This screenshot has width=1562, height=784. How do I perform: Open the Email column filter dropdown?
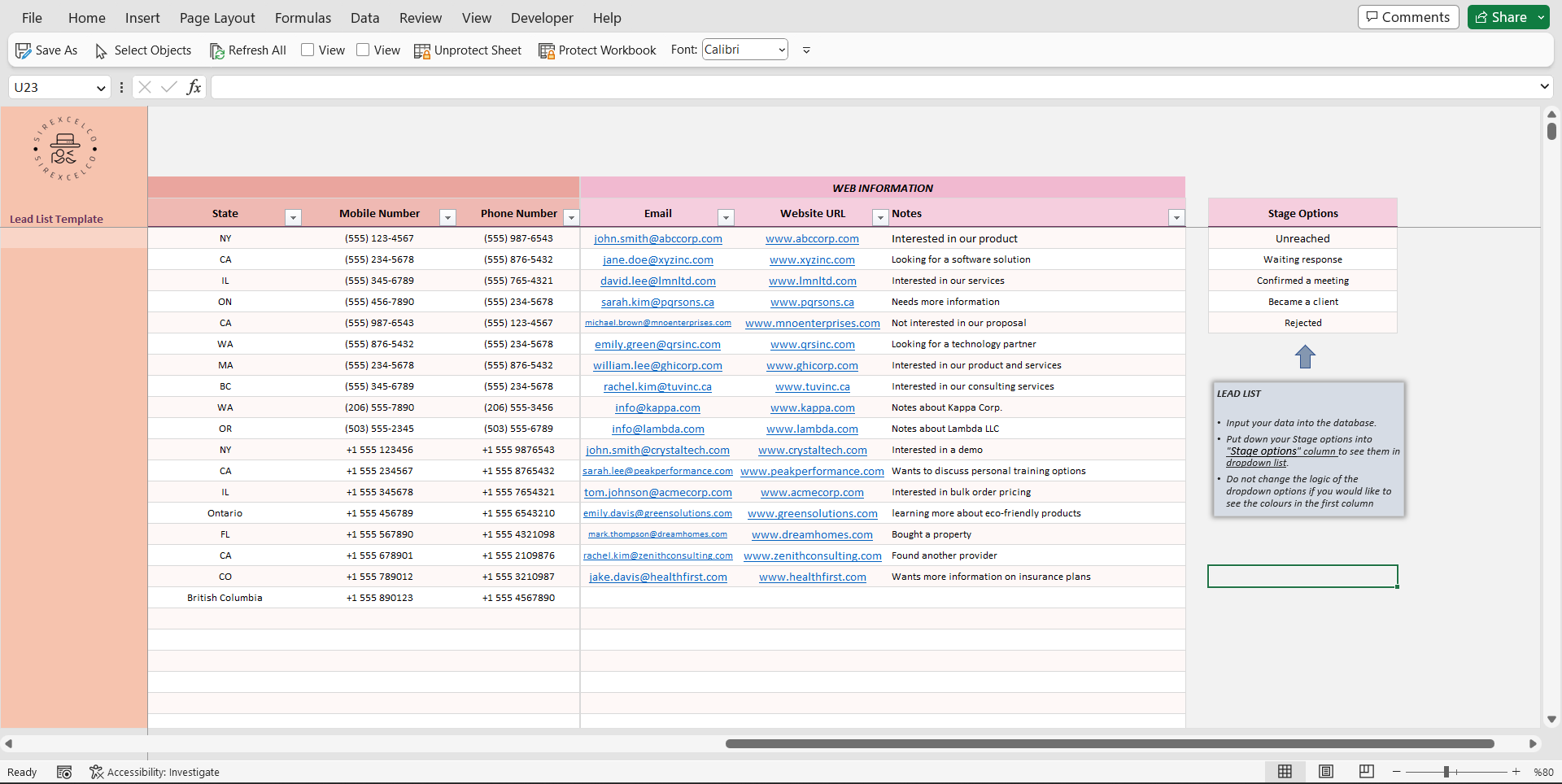pos(726,217)
